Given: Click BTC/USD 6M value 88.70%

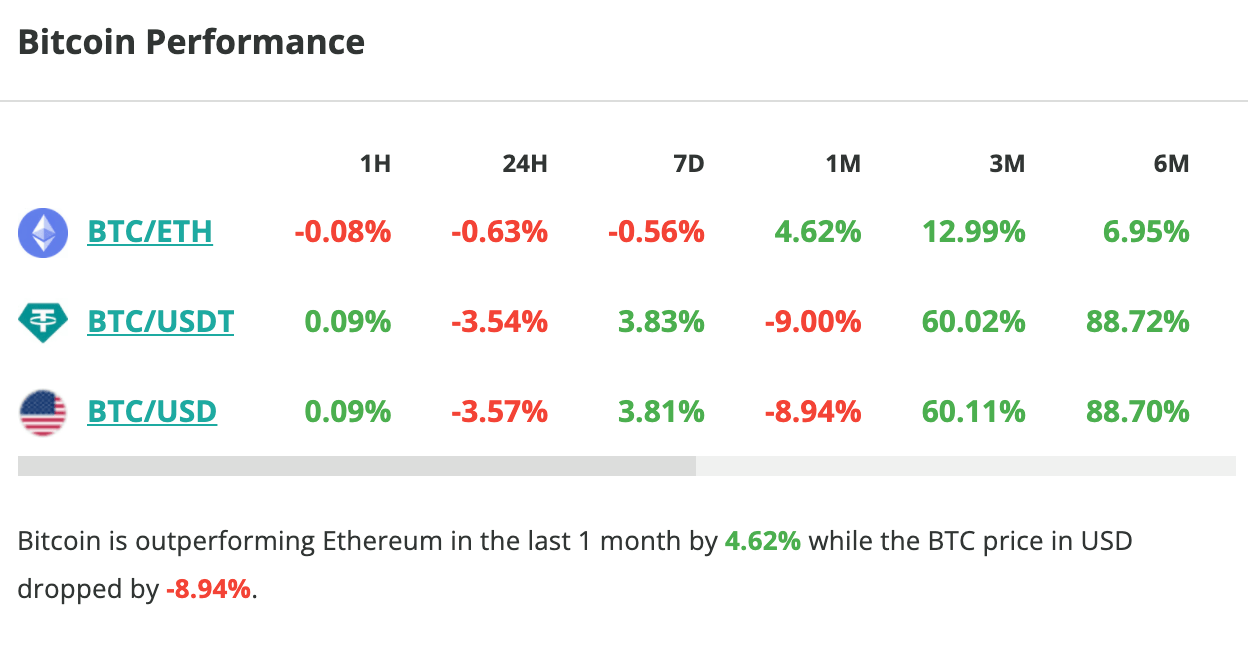Looking at the screenshot, I should pos(1137,412).
